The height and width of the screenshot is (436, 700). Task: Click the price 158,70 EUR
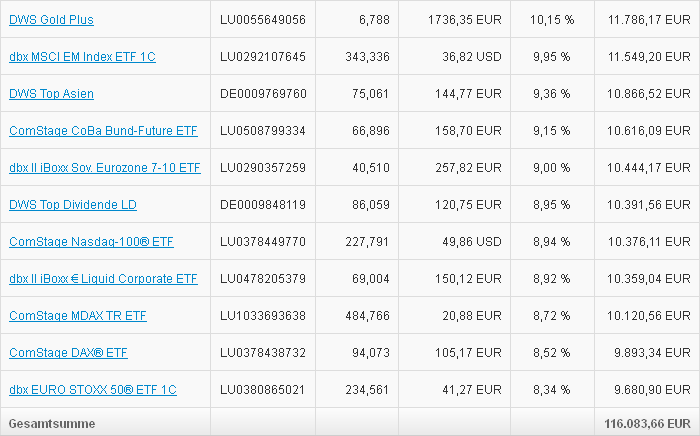pyautogui.click(x=468, y=131)
